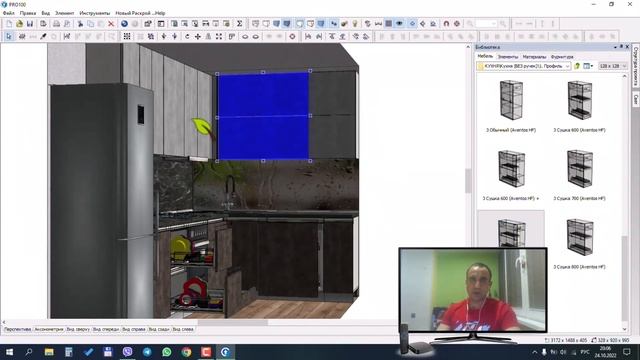Toggle the dark grid square button
This screenshot has width=640, height=360.
(389, 24)
